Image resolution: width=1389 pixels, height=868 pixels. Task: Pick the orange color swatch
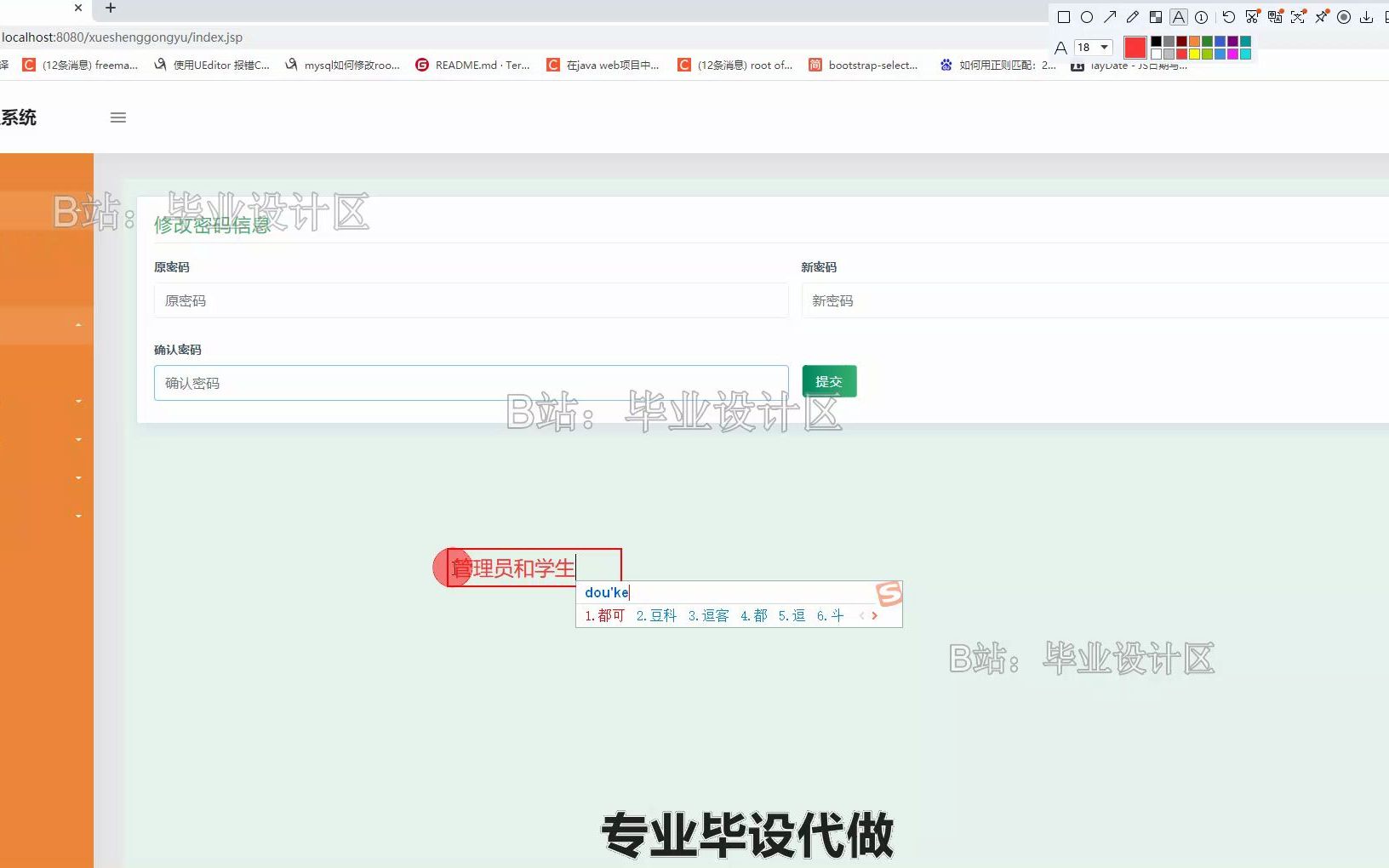[x=1194, y=41]
